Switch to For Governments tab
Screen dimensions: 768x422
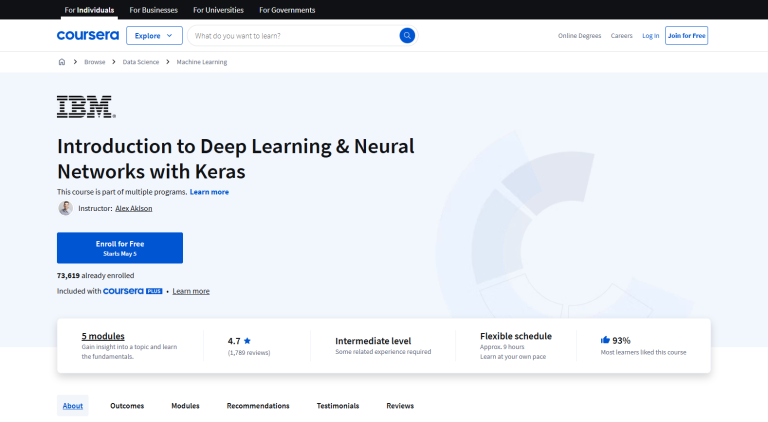click(287, 10)
